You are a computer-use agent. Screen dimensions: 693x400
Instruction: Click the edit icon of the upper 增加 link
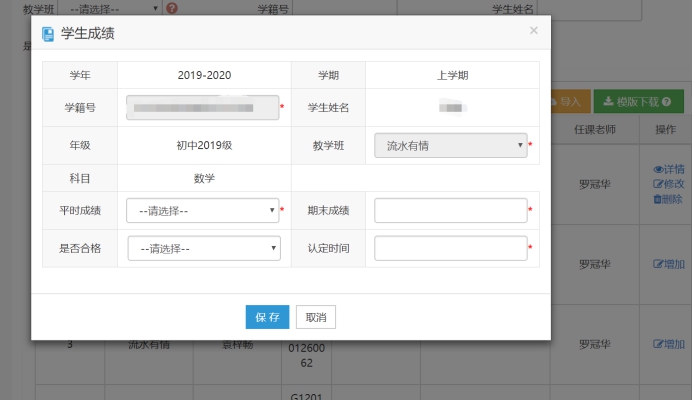pyautogui.click(x=658, y=264)
